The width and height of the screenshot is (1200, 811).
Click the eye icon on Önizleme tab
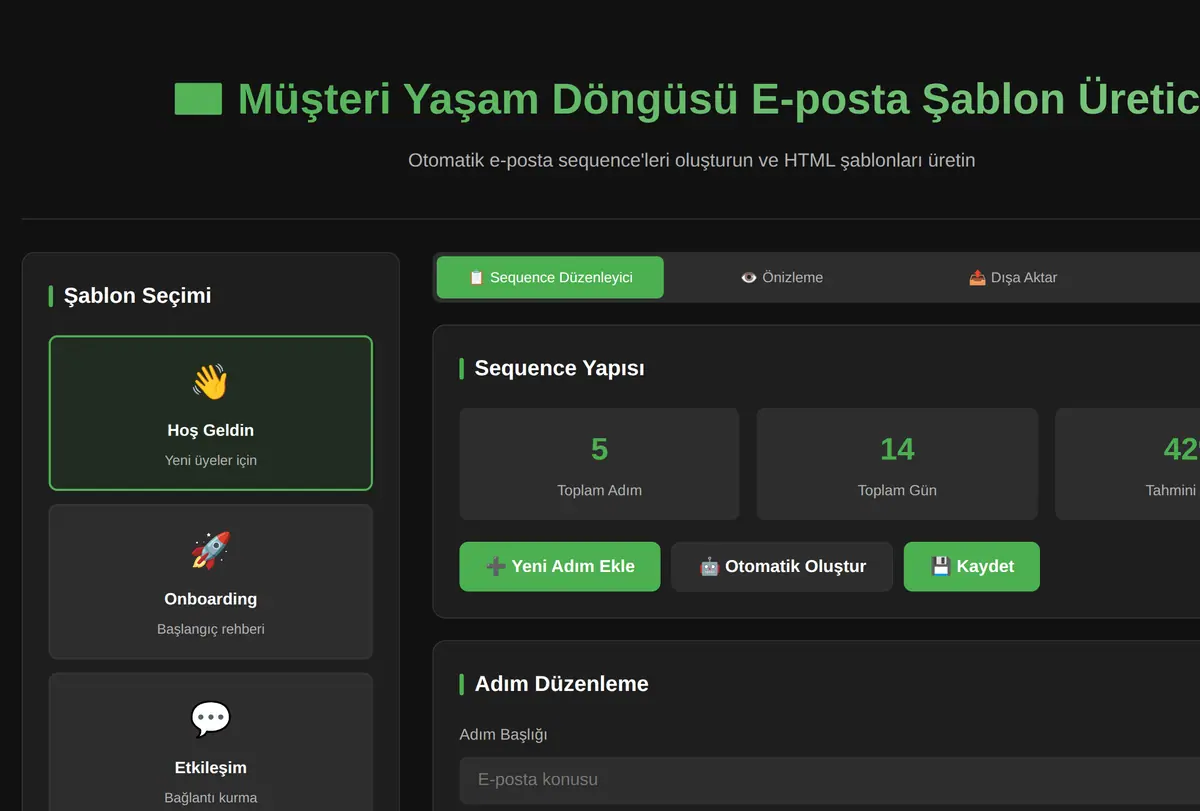coord(749,277)
